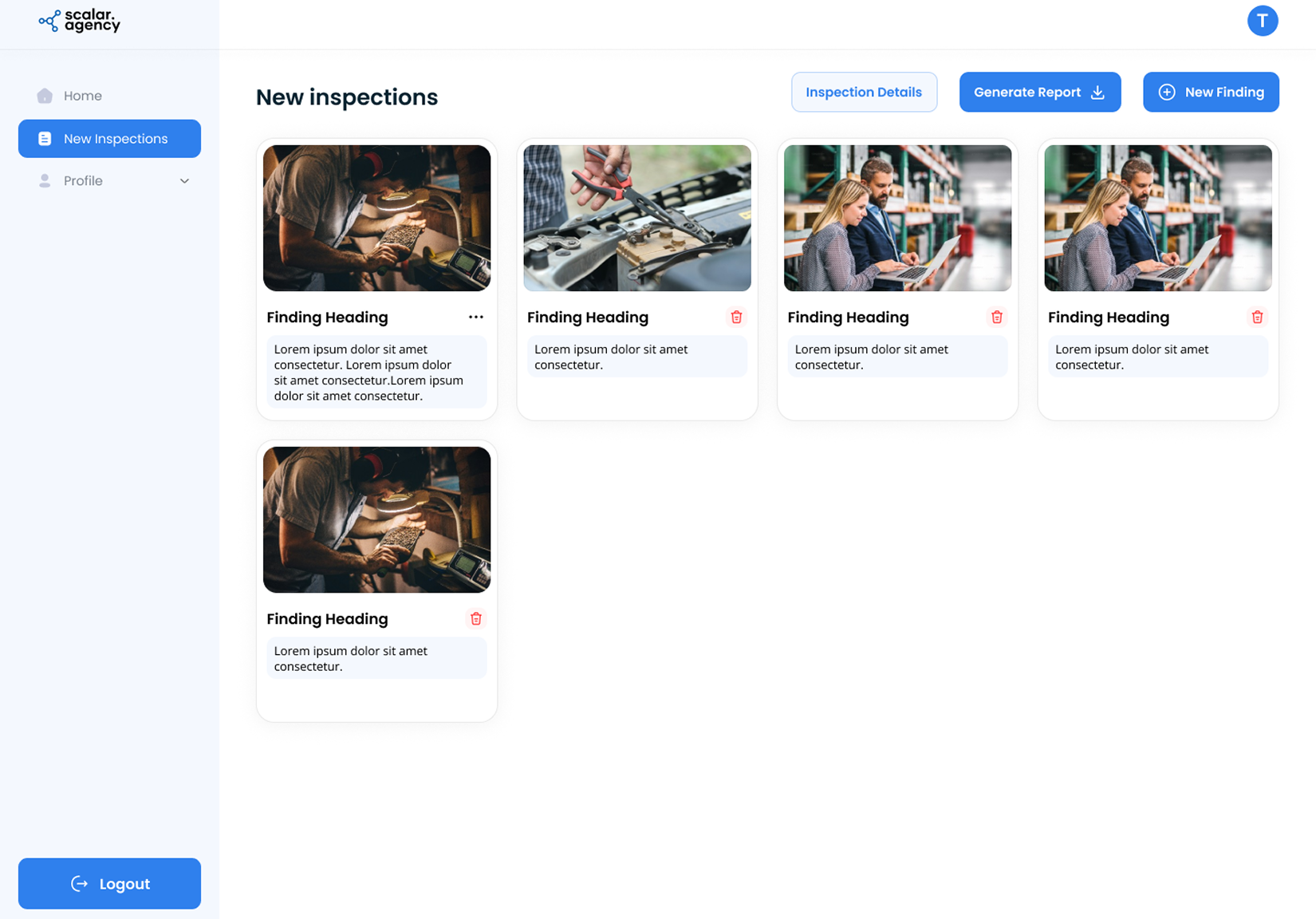Click the Profile person icon
Viewport: 1316px width, 919px height.
(44, 180)
